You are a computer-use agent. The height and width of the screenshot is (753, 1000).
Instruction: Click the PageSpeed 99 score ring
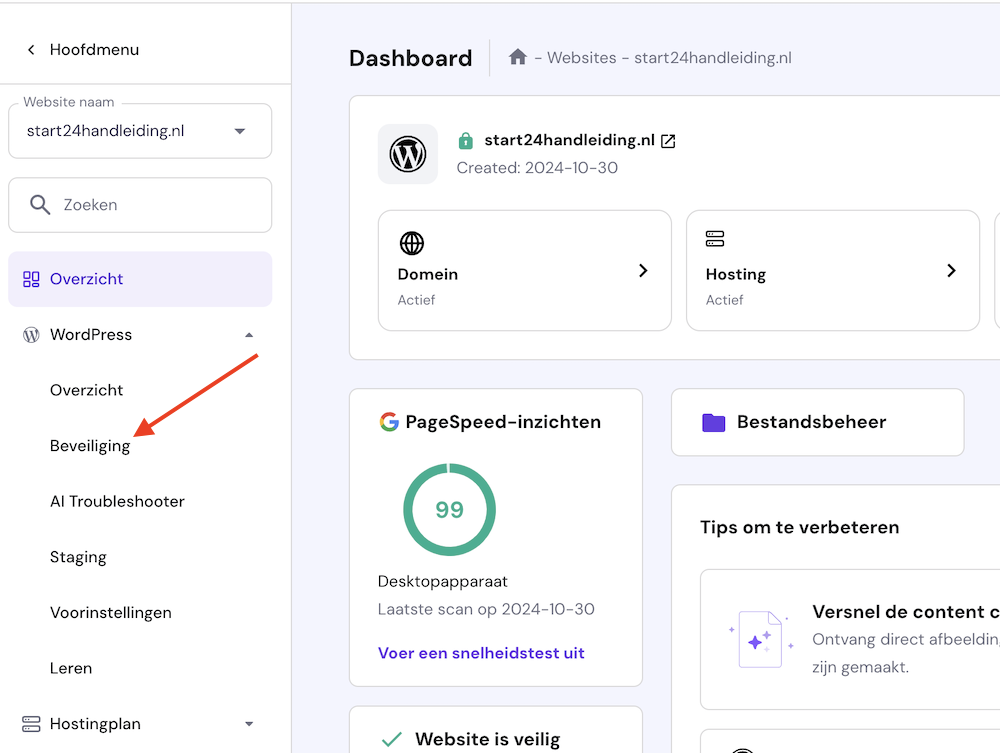(x=449, y=510)
